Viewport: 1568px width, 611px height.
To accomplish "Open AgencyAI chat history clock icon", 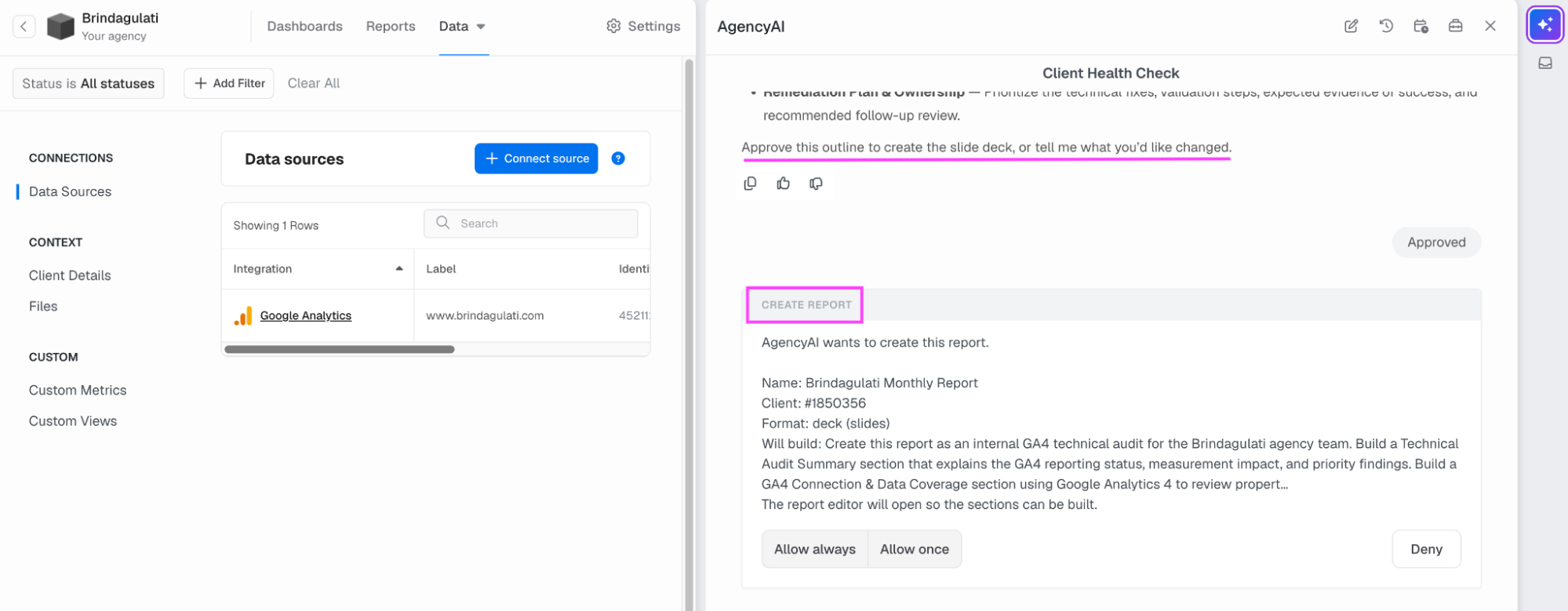I will (x=1386, y=26).
